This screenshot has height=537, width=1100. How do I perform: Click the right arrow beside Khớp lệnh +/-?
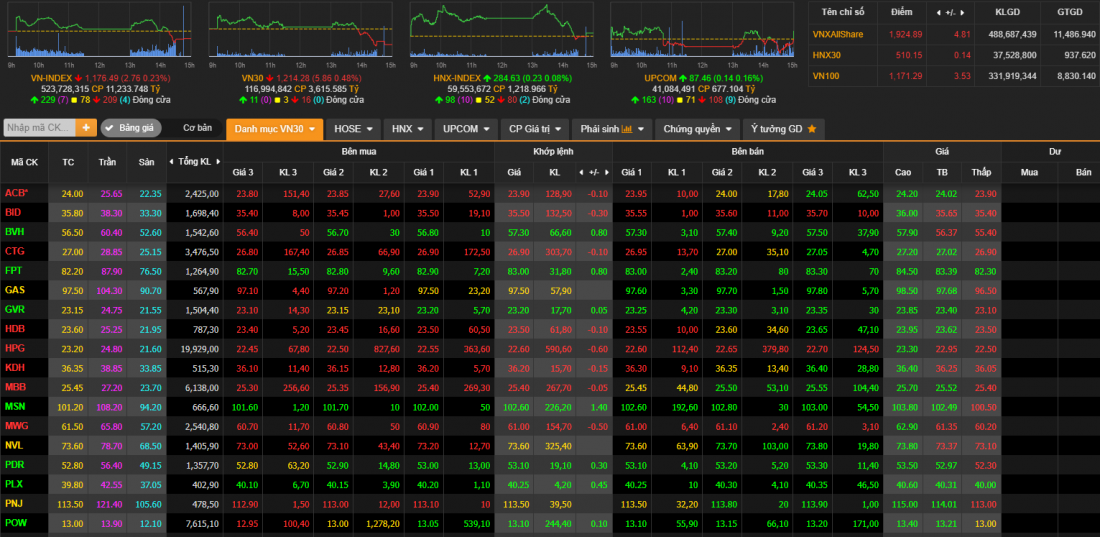click(605, 173)
